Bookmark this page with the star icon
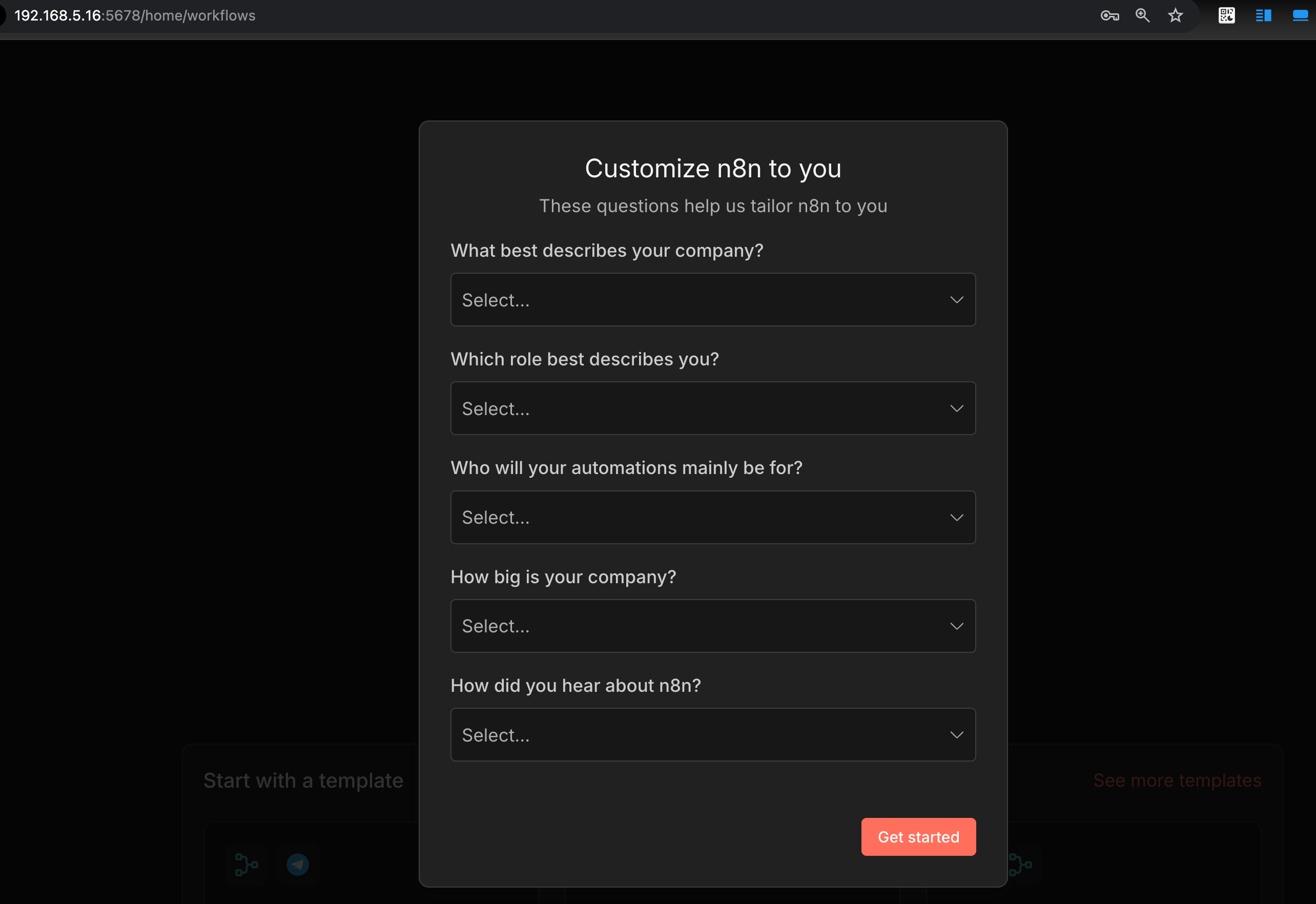This screenshot has height=904, width=1316. click(1175, 16)
